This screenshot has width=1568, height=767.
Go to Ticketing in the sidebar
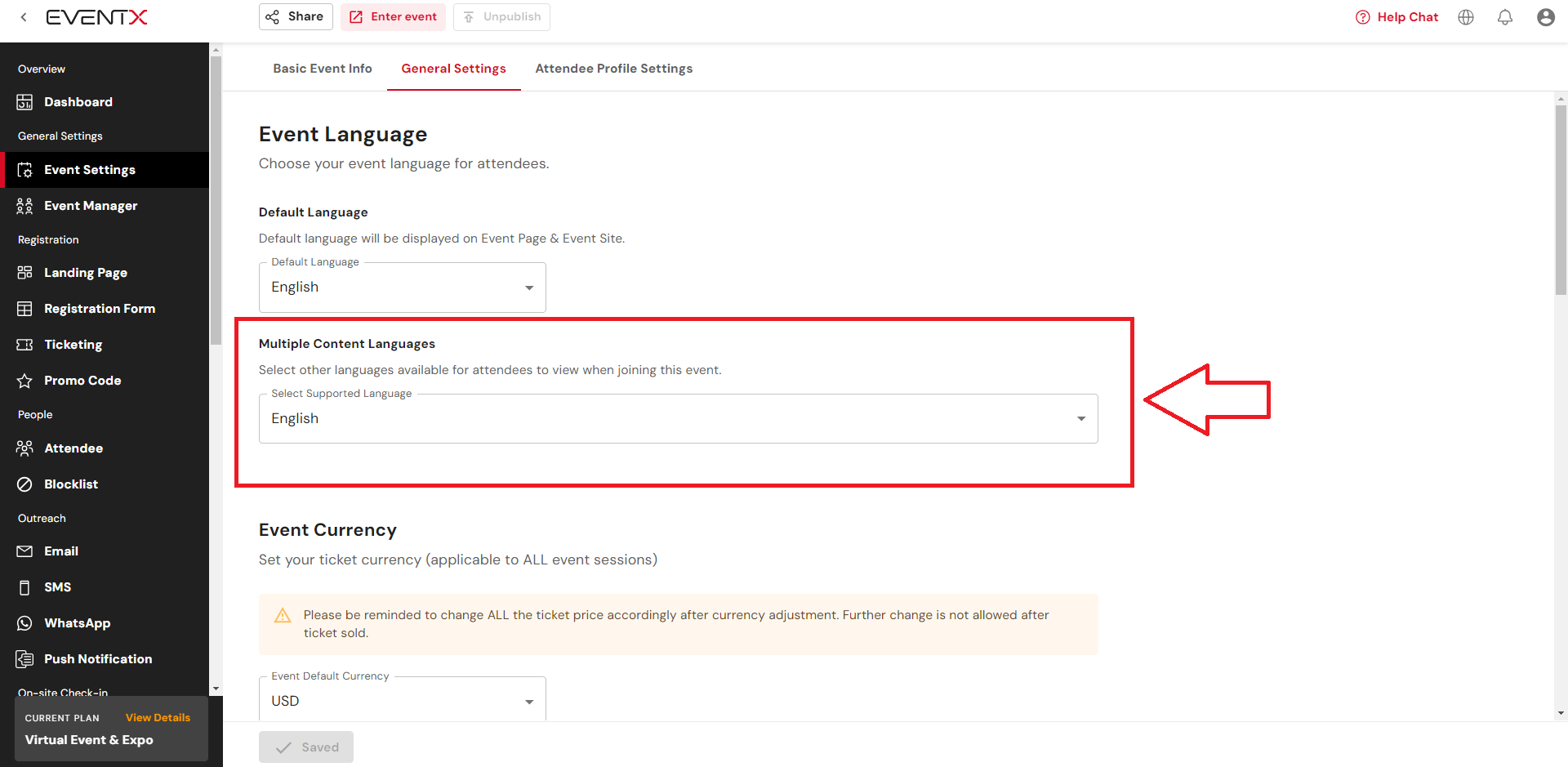(x=105, y=345)
